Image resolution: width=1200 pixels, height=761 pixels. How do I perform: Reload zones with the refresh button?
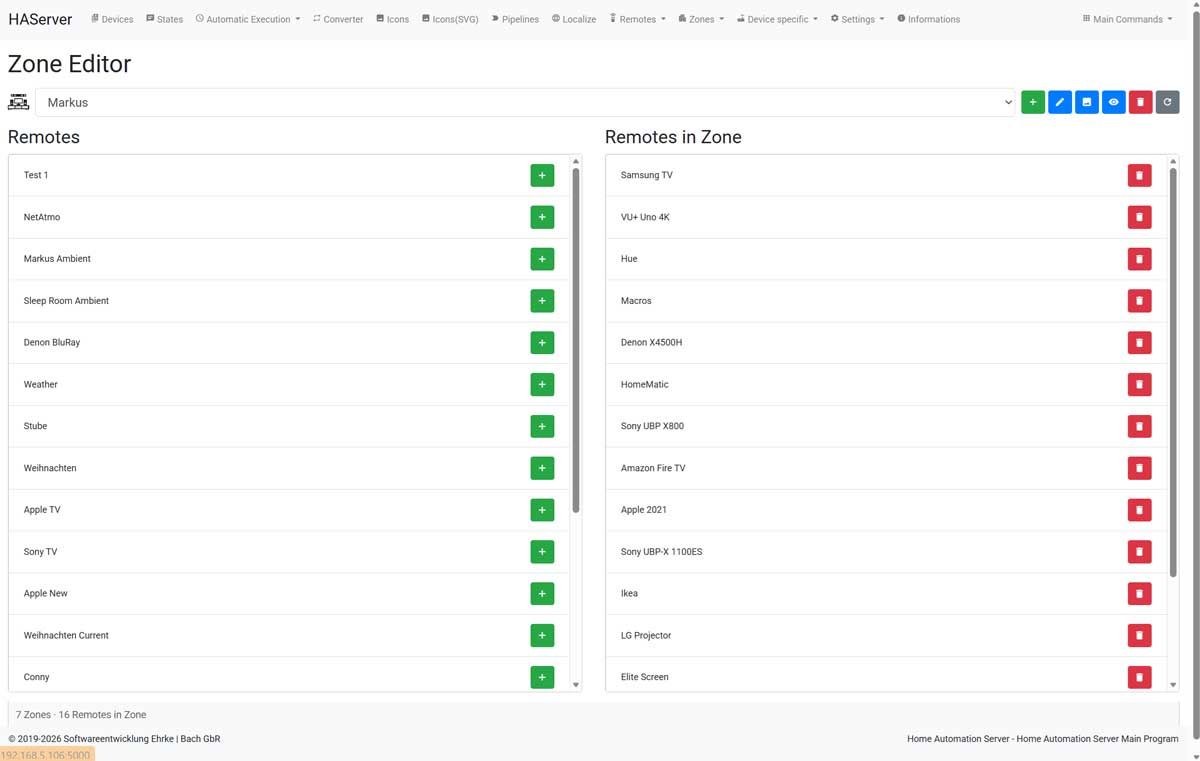(1167, 102)
